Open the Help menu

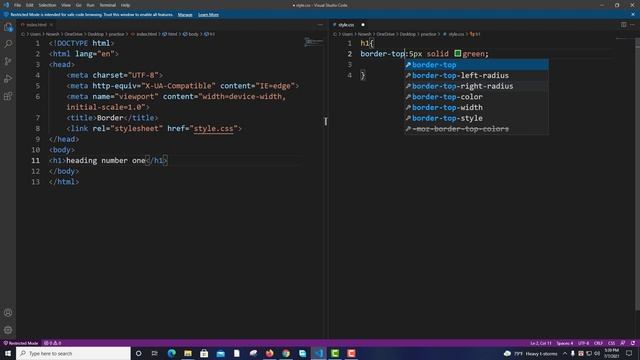pos(125,5)
